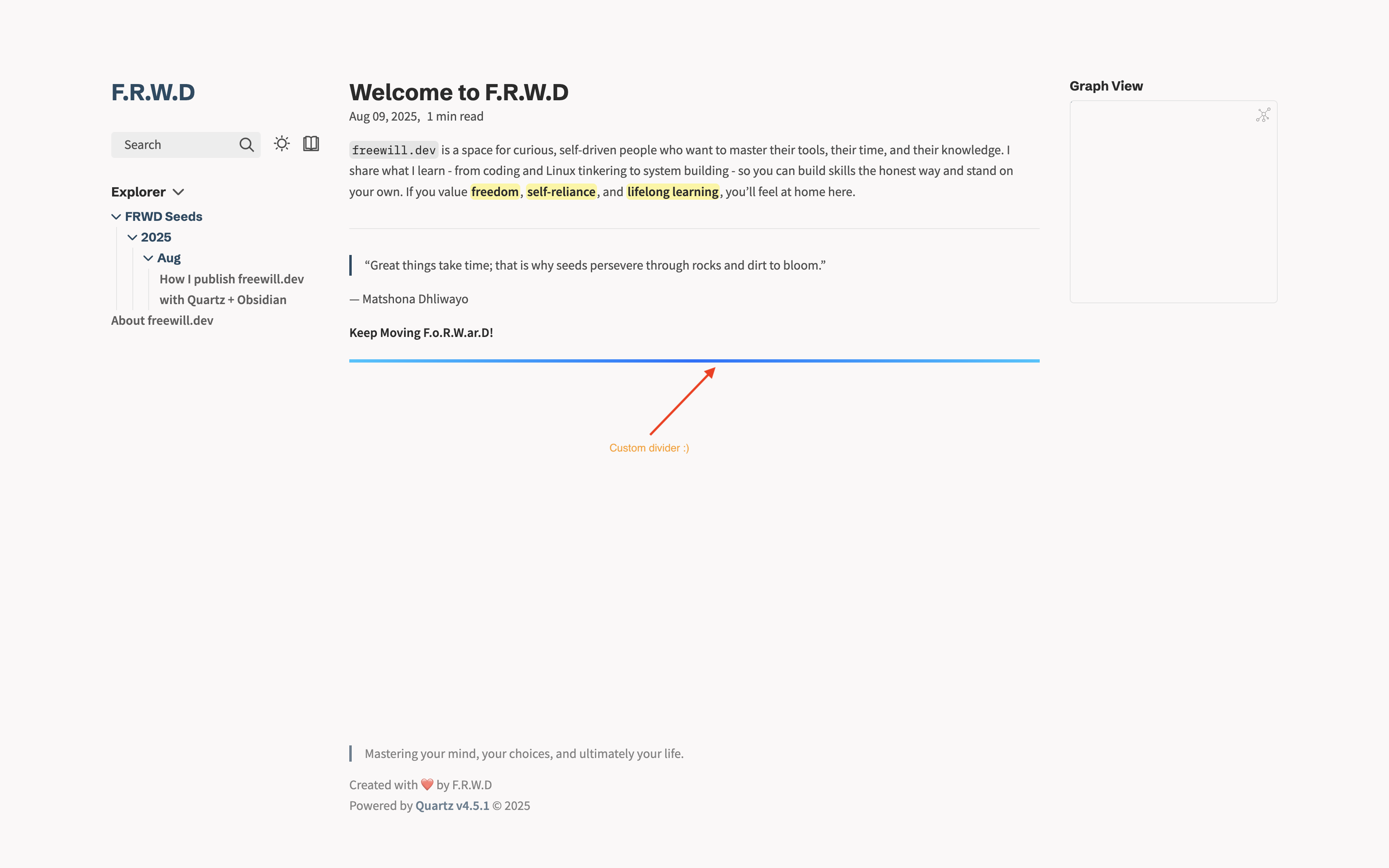
Task: Open the FRWD Seeds folder page
Action: [x=164, y=216]
